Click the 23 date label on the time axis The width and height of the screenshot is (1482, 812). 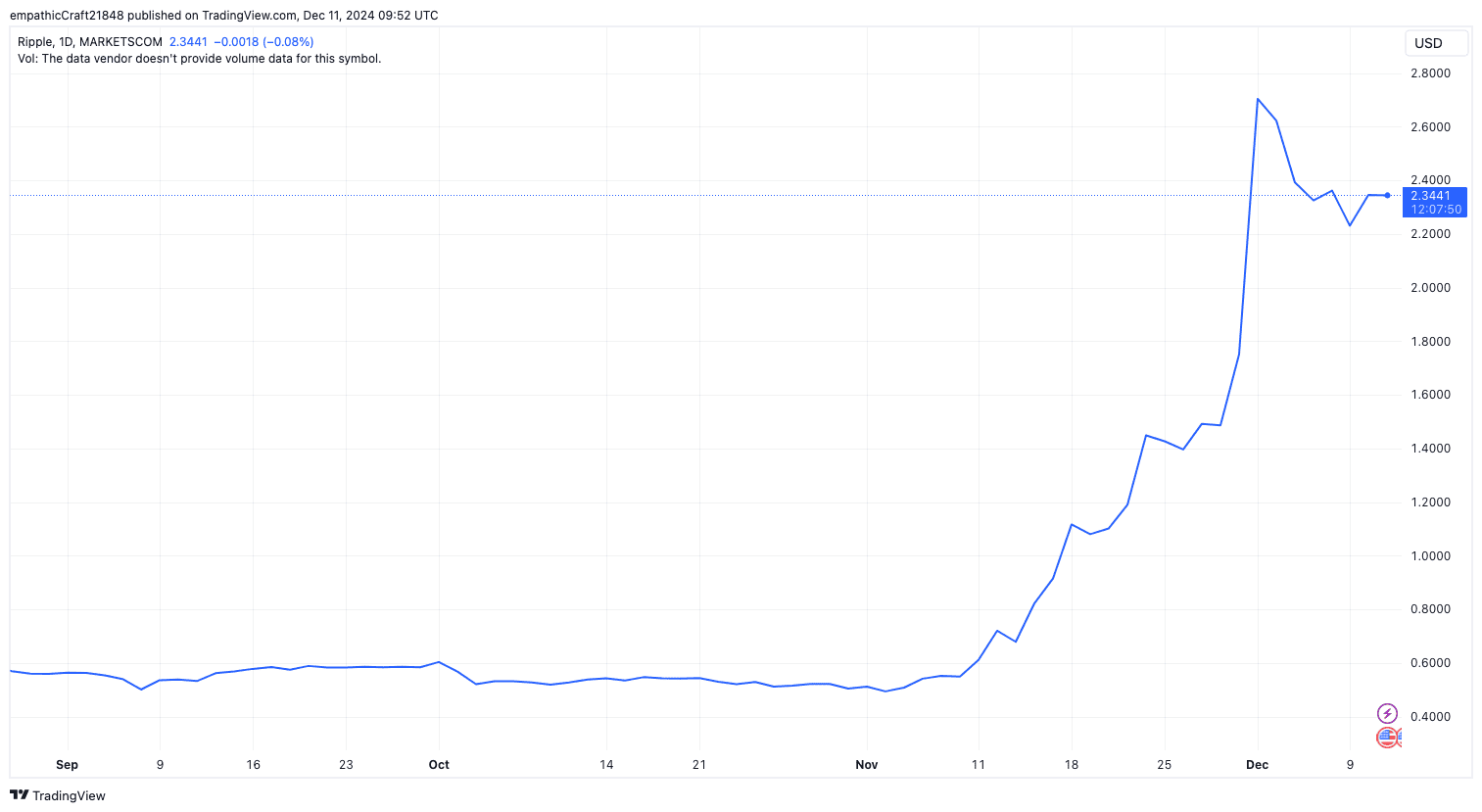coord(346,765)
